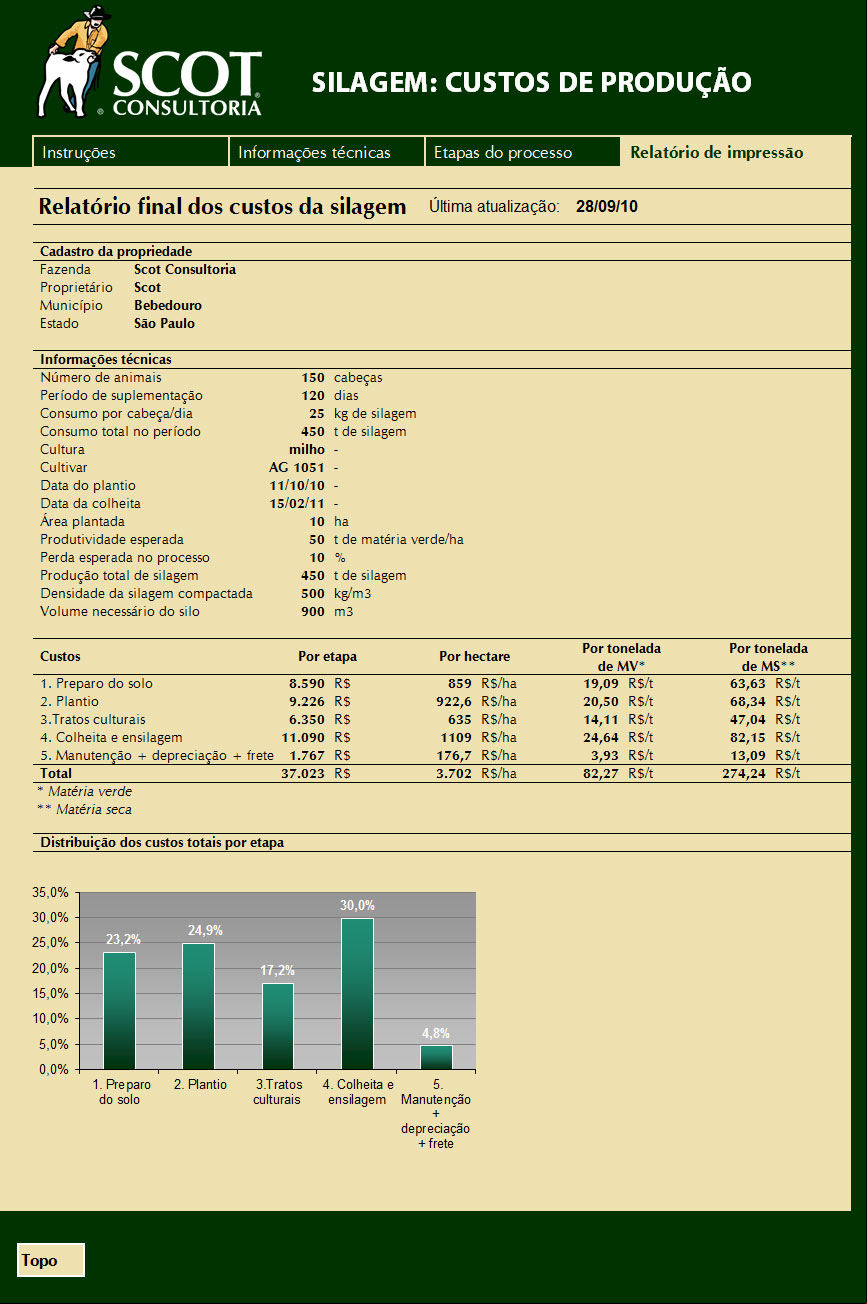This screenshot has width=867, height=1304.
Task: Select the last update date 28/09/10
Action: click(607, 207)
